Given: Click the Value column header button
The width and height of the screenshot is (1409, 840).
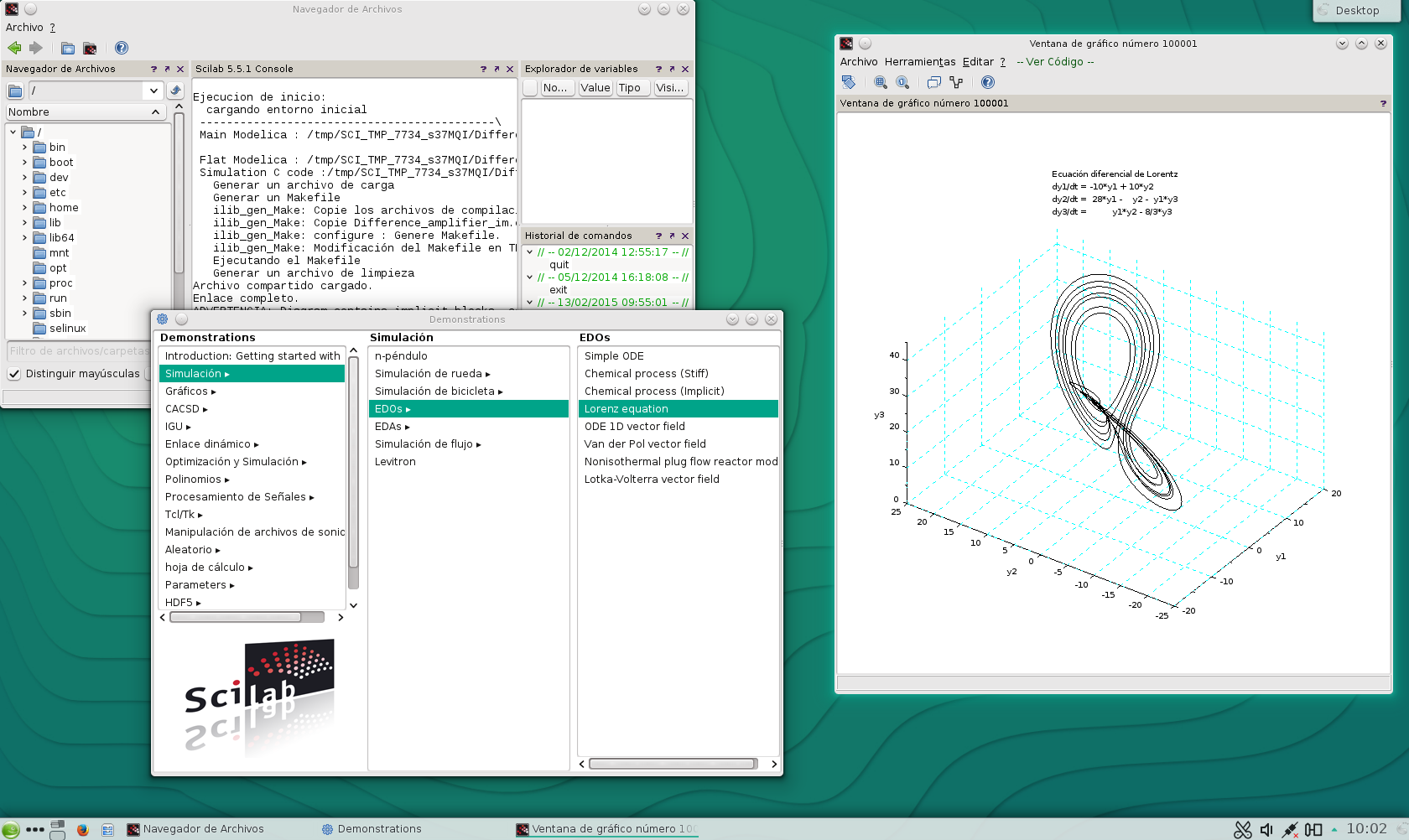Looking at the screenshot, I should [595, 88].
